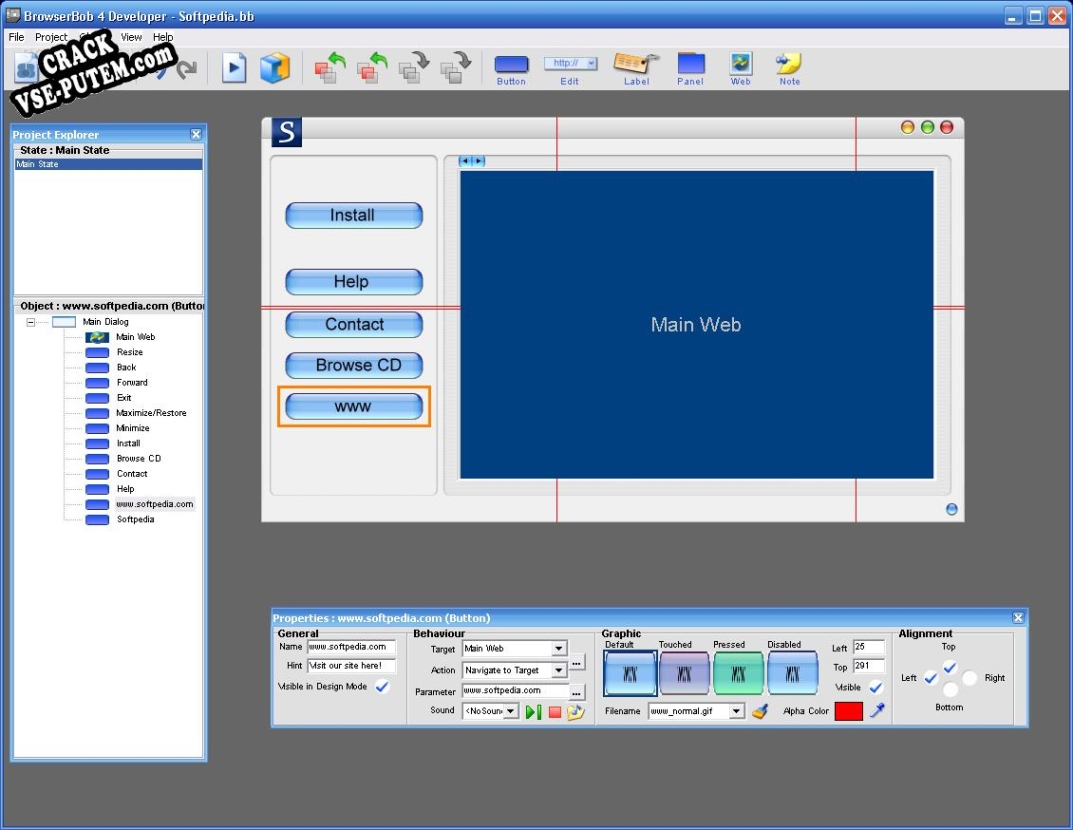Click the Send Backward toolbar icon
Screen dimensions: 1073x830
(414, 68)
